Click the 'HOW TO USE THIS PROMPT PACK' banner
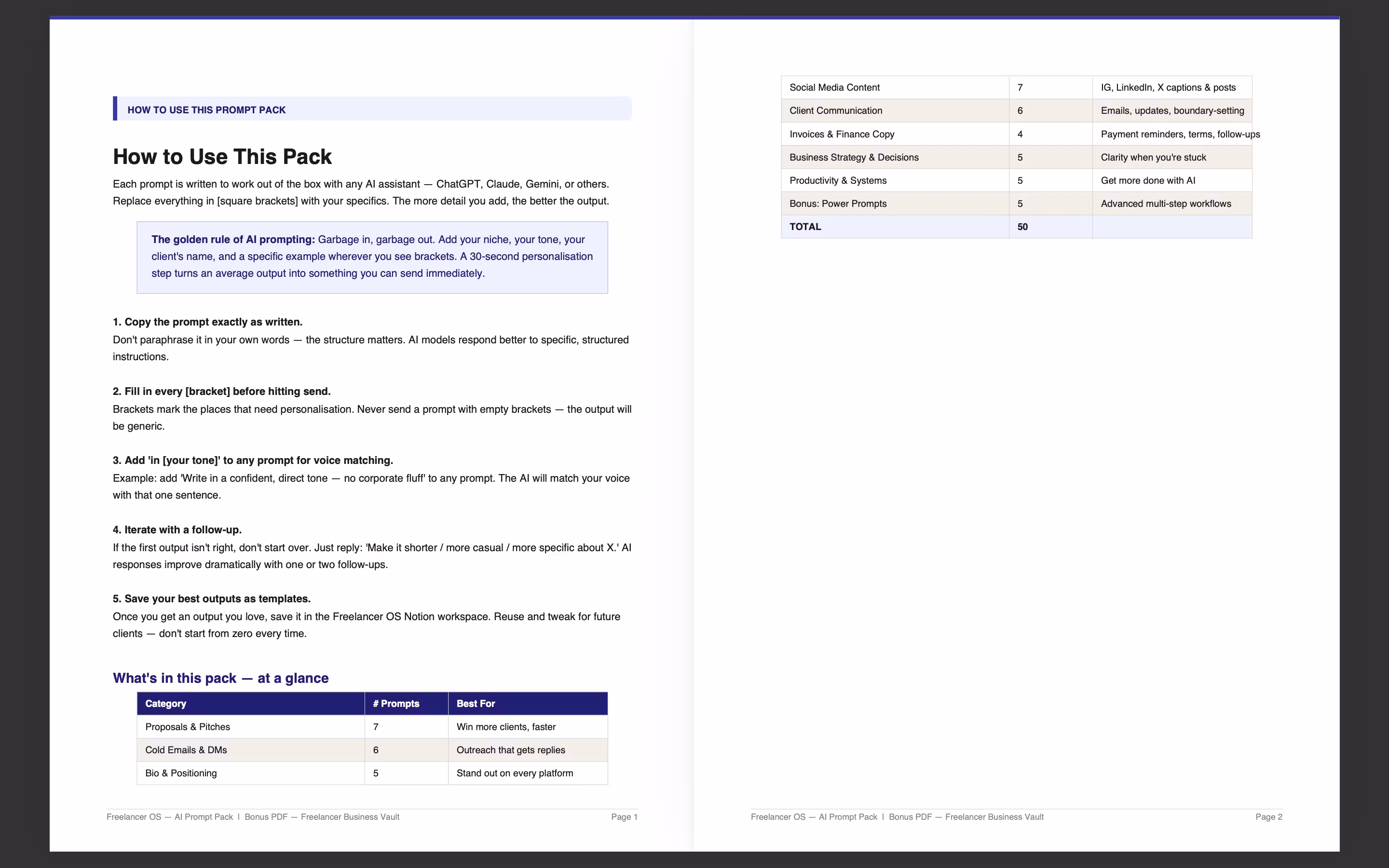This screenshot has height=868, width=1389. (x=372, y=109)
